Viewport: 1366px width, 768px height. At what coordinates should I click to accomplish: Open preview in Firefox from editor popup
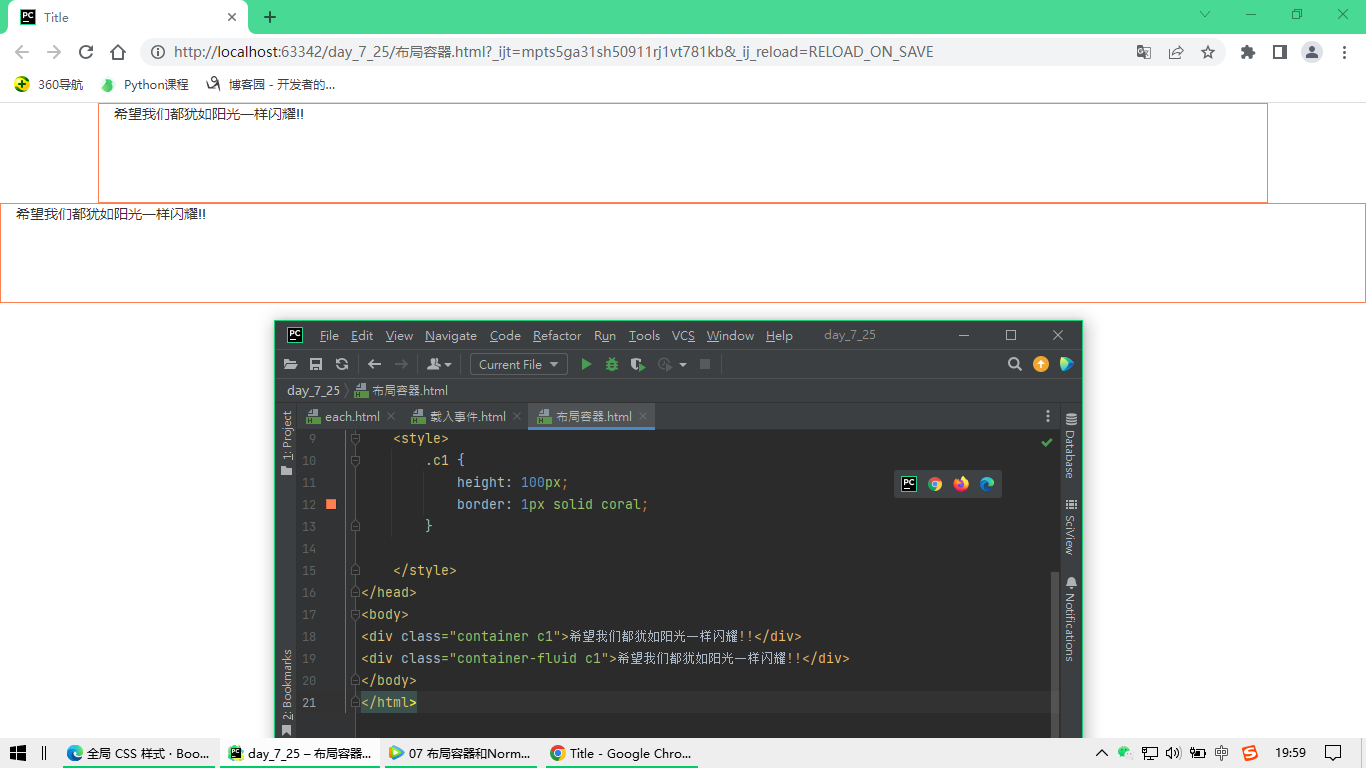coord(961,484)
